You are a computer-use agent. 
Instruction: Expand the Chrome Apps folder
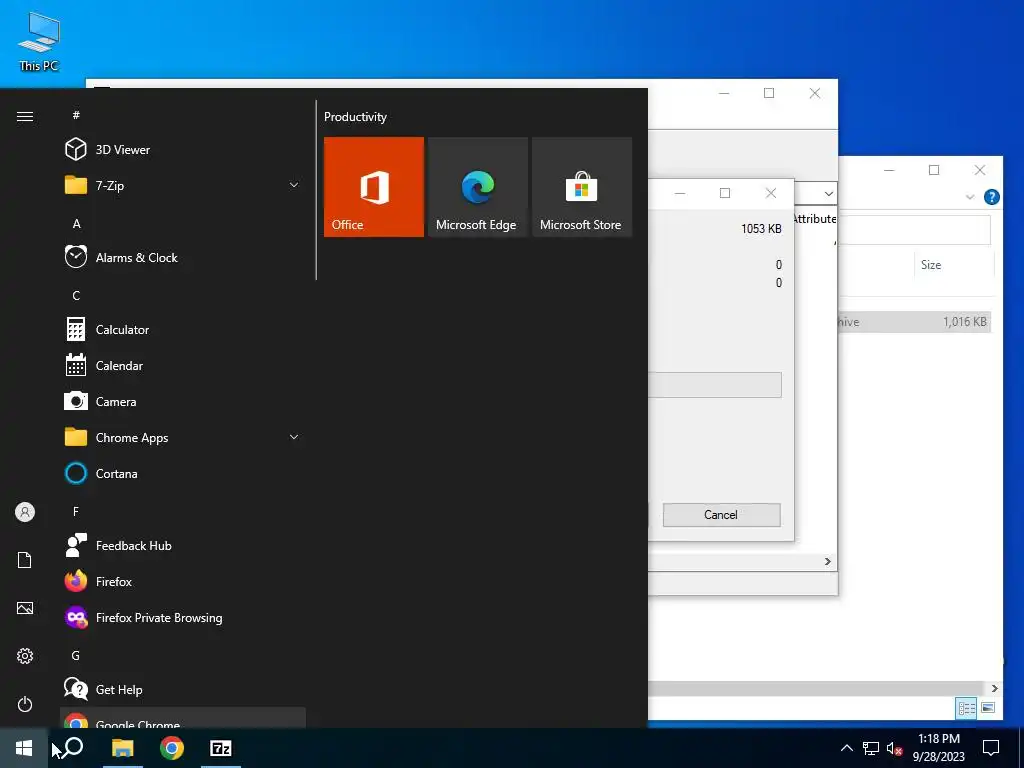pos(183,438)
